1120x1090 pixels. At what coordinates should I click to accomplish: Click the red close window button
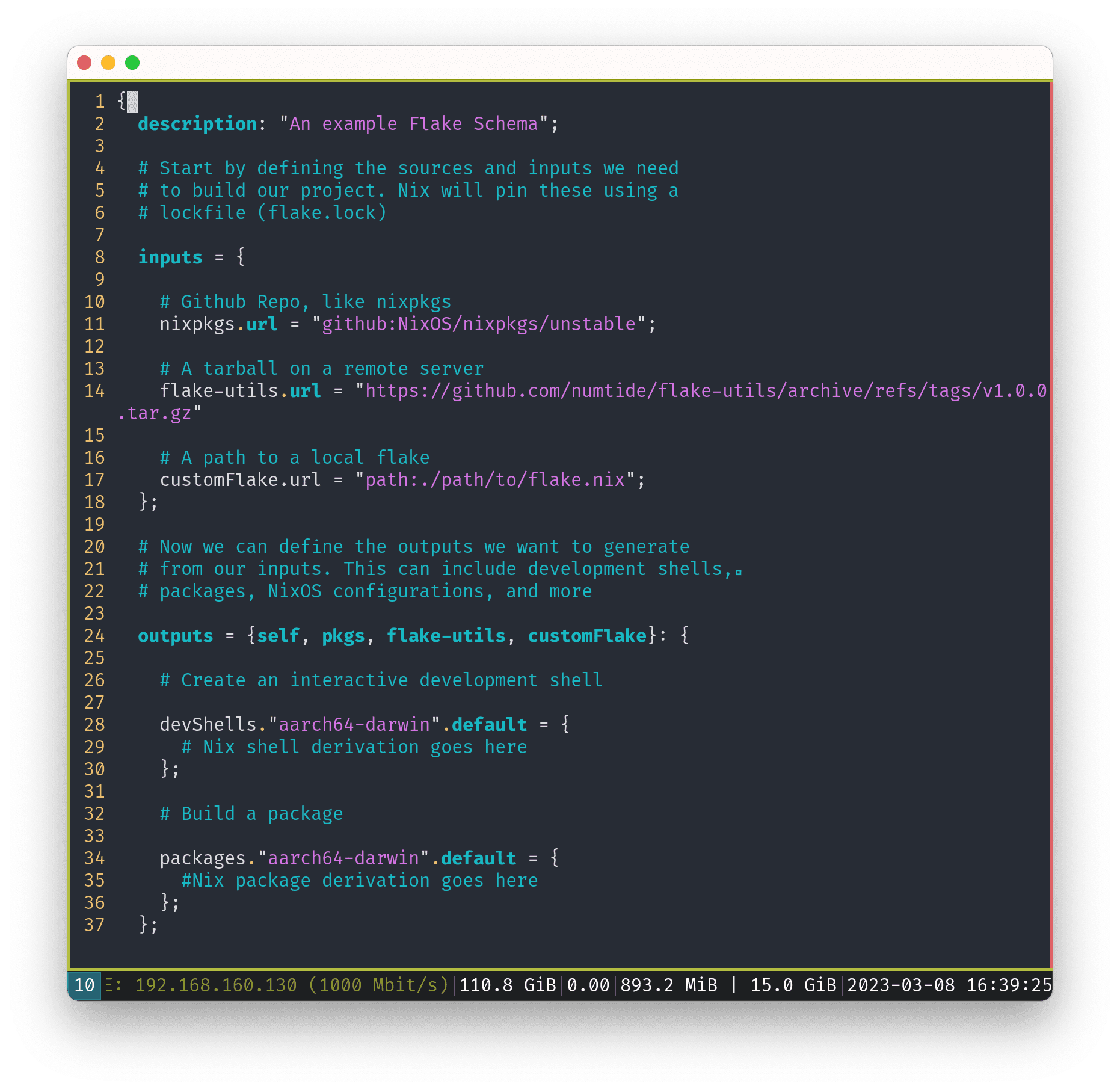point(84,63)
